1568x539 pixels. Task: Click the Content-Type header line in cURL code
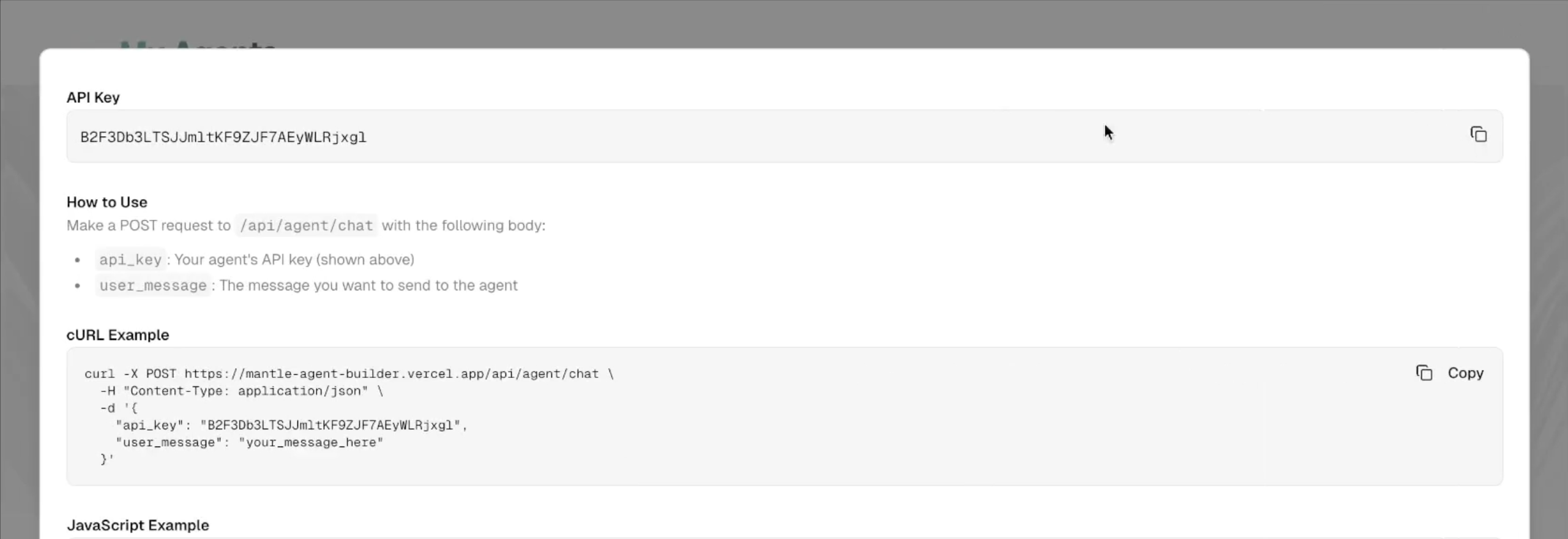(241, 391)
